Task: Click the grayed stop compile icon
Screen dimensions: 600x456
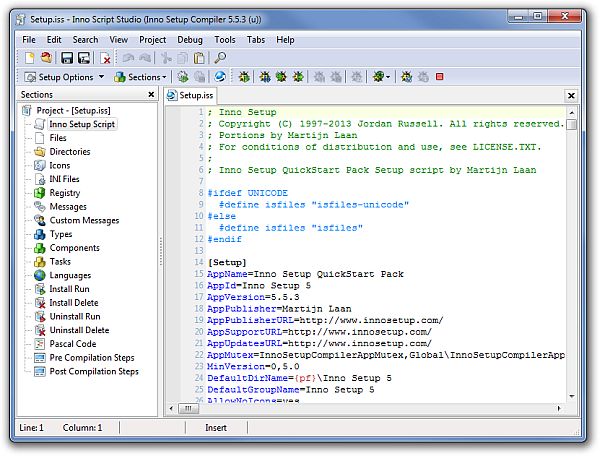Action: 199,77
